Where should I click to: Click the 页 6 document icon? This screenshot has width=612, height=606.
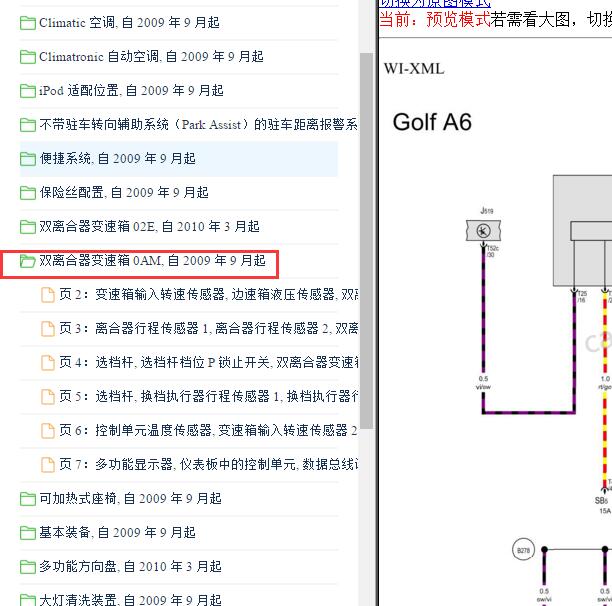point(48,431)
